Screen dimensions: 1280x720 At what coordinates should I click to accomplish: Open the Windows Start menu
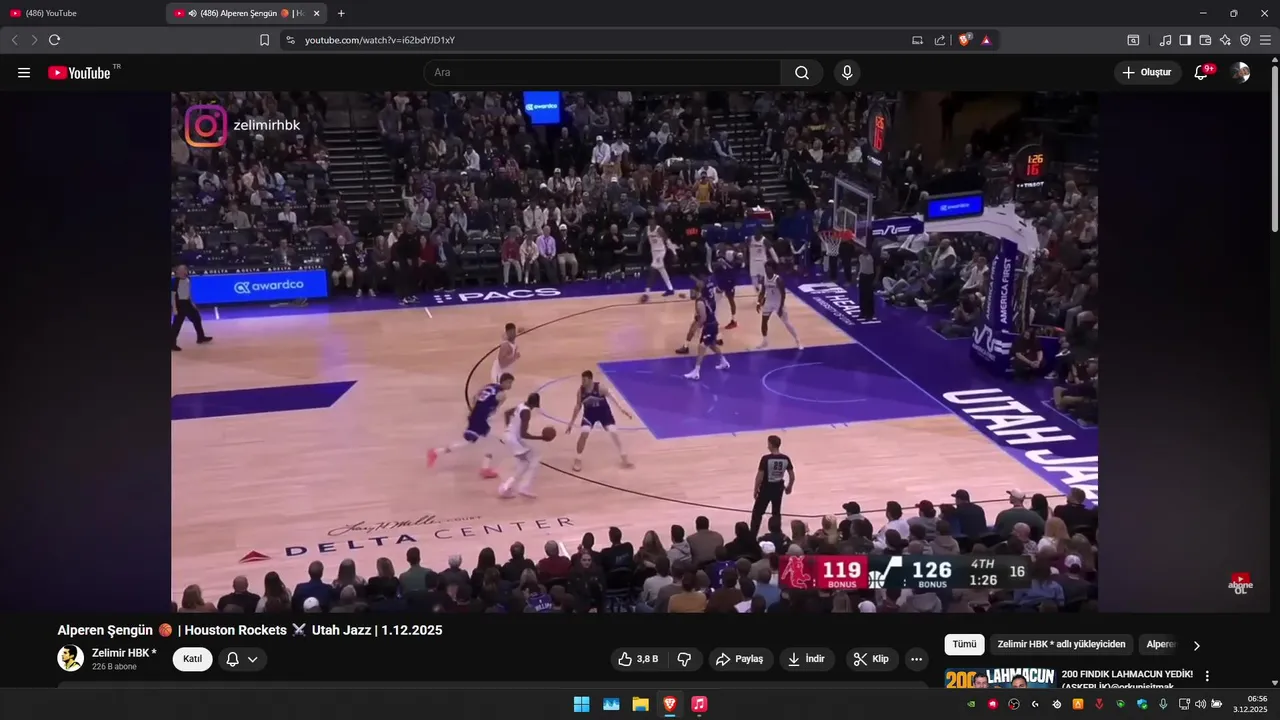[x=581, y=704]
